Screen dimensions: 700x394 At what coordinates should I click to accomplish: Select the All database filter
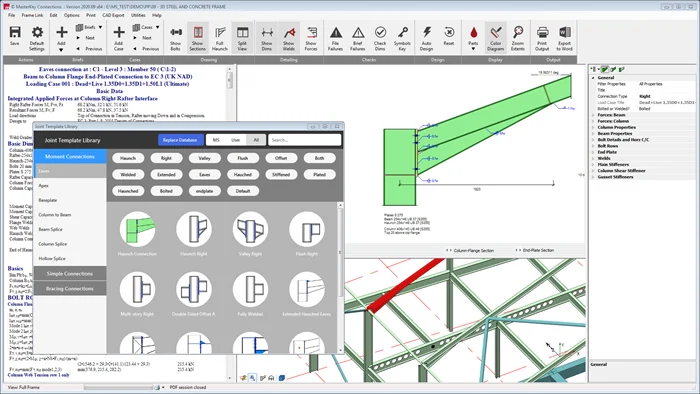256,140
